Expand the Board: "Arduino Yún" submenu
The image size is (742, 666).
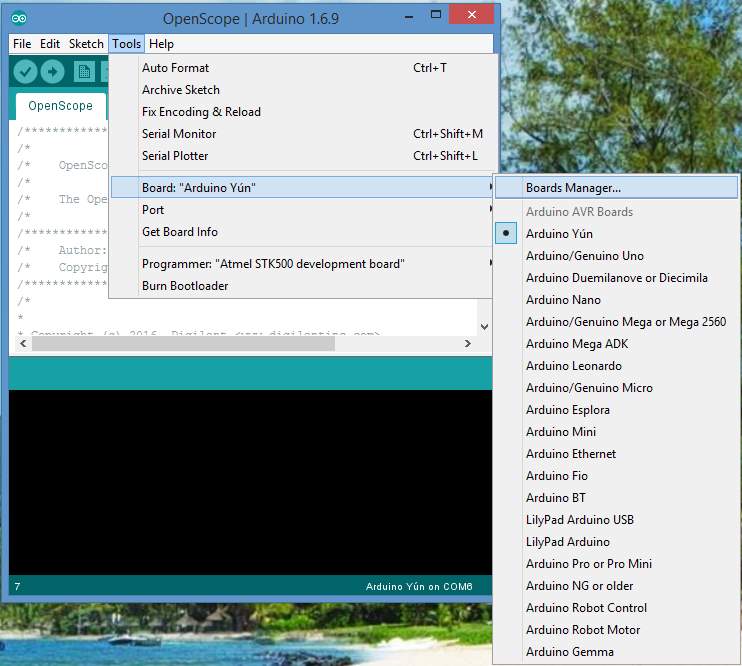point(302,187)
